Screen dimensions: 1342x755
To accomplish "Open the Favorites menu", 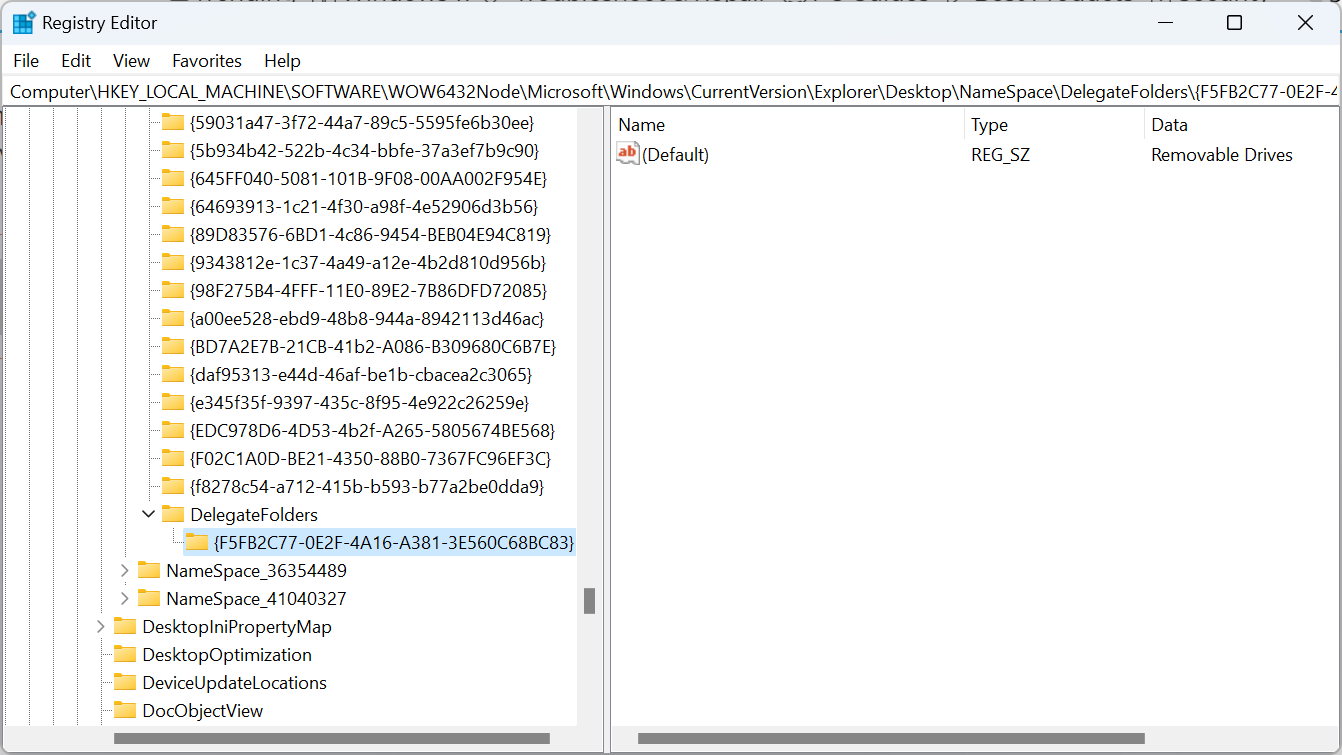I will pyautogui.click(x=207, y=61).
